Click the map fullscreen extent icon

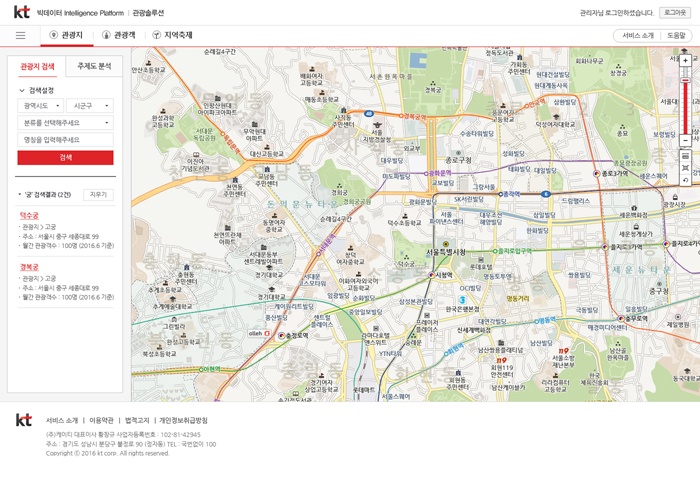click(685, 168)
